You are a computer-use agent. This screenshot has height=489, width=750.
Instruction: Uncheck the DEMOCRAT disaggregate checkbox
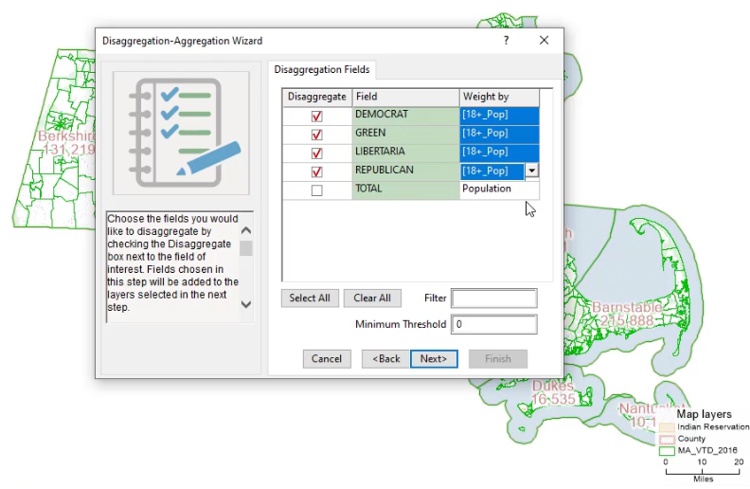point(317,116)
